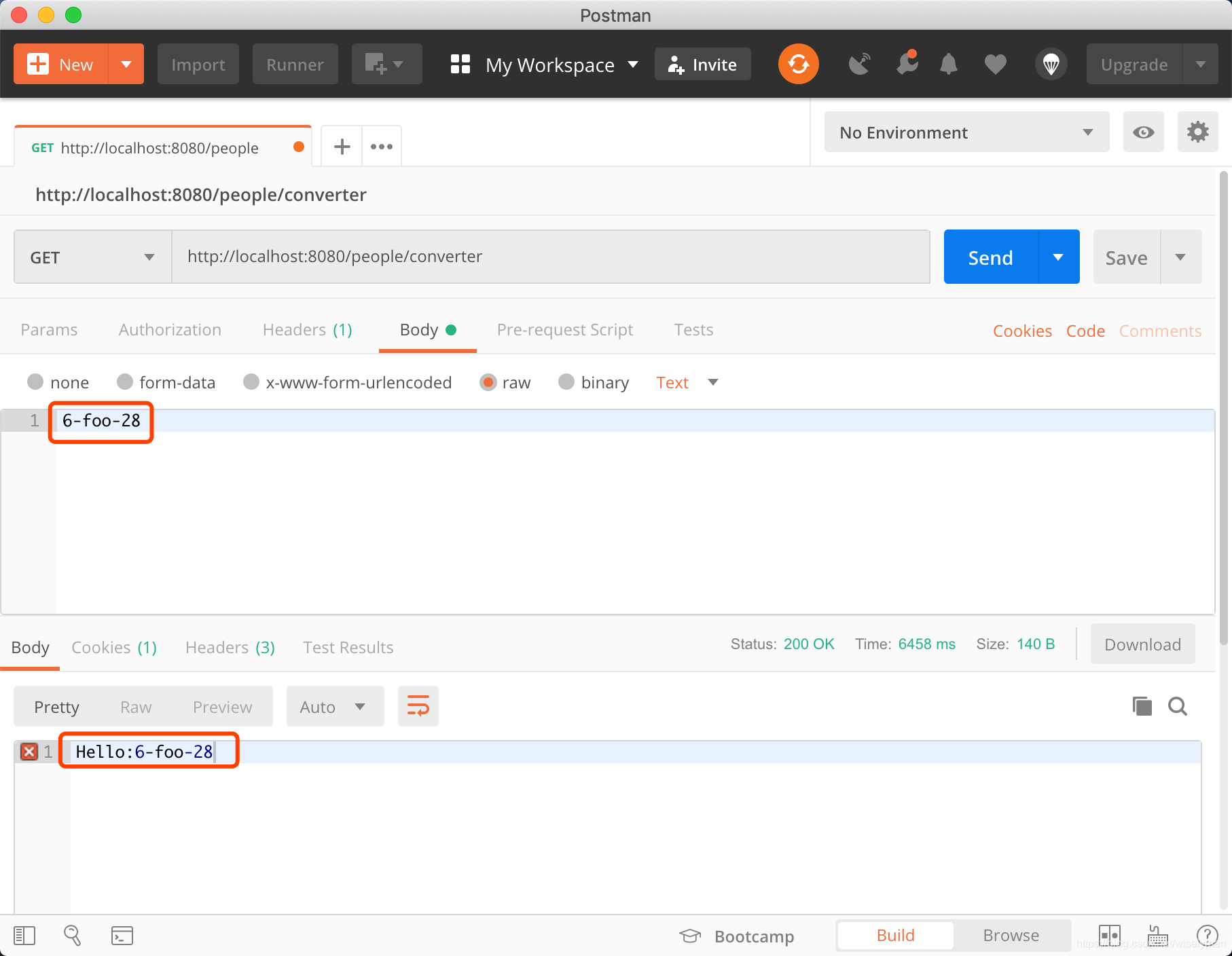Copy response body with copy icon
Image resolution: width=1232 pixels, height=956 pixels.
1142,706
